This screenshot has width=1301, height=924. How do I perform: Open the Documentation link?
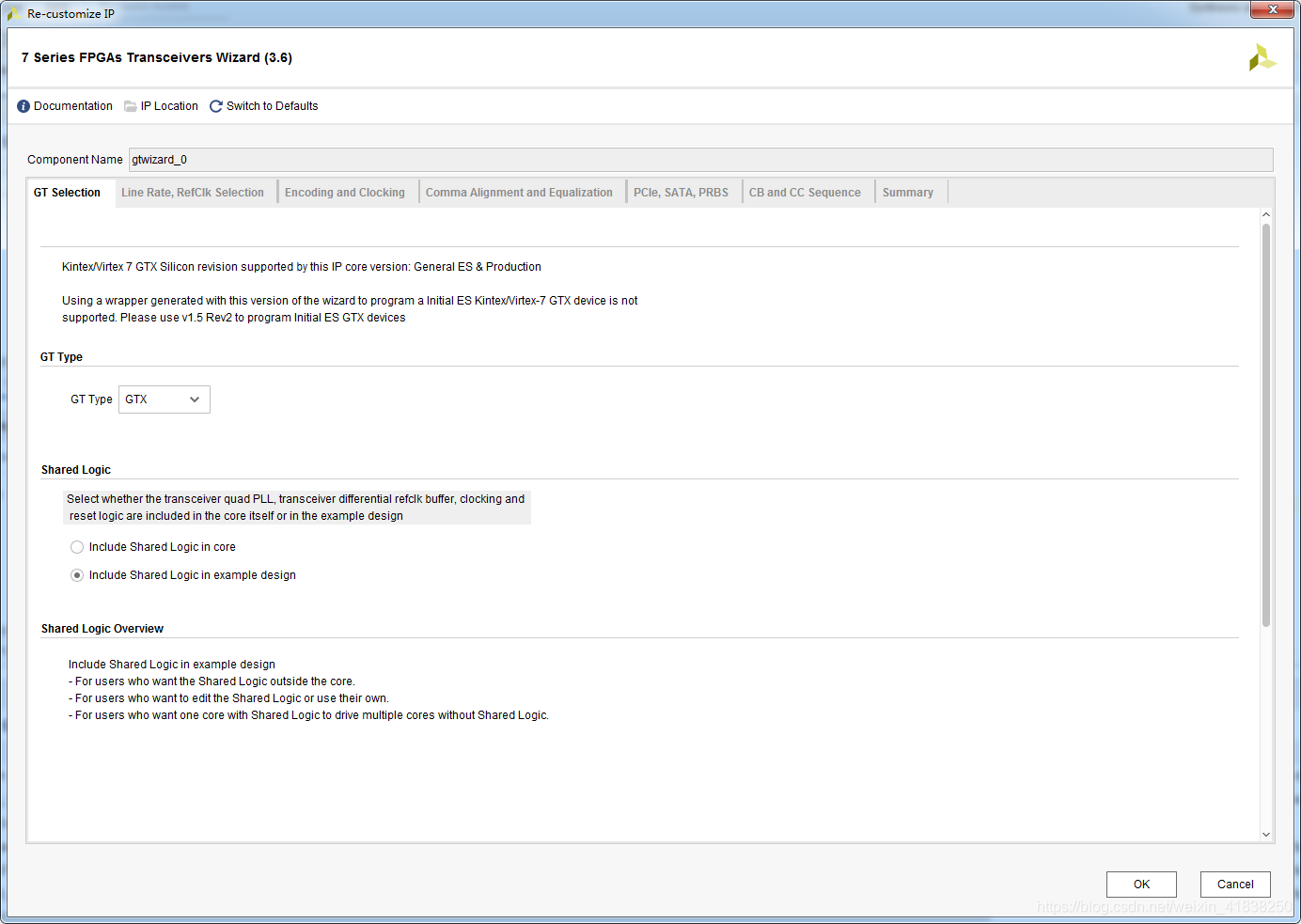click(x=73, y=106)
